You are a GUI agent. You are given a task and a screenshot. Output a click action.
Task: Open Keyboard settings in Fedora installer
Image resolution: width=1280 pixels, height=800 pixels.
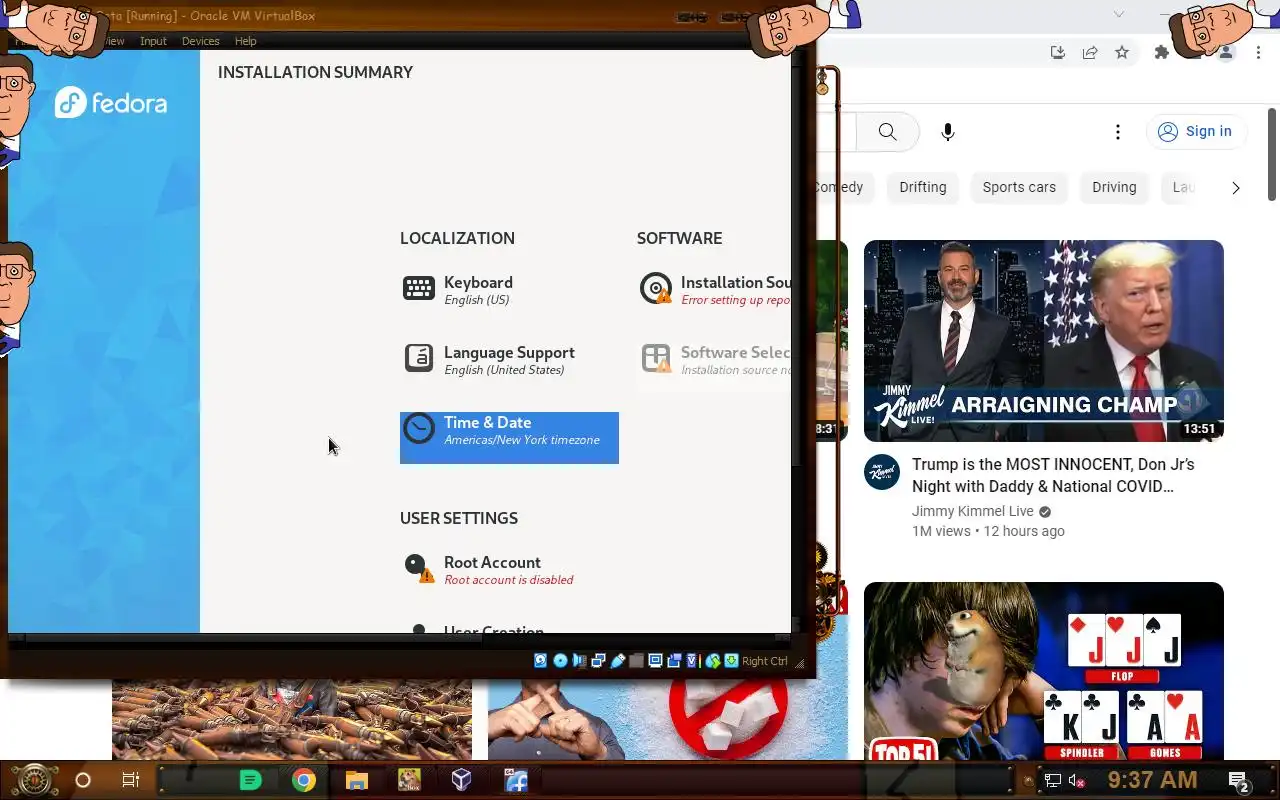(509, 290)
